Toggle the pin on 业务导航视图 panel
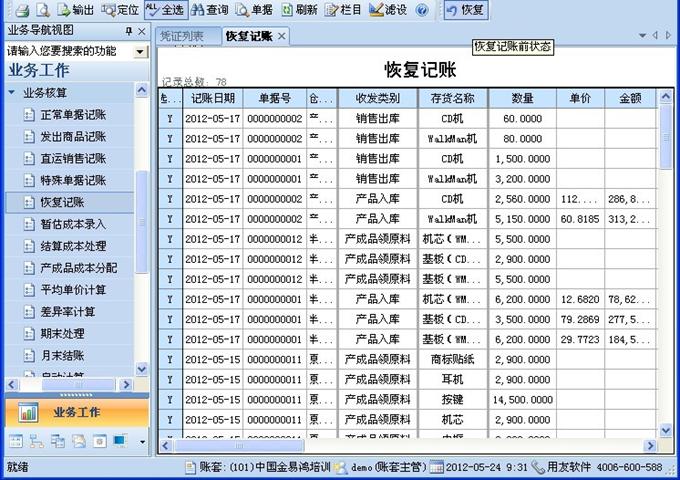Screen dimensions: 680x480 pos(129,31)
